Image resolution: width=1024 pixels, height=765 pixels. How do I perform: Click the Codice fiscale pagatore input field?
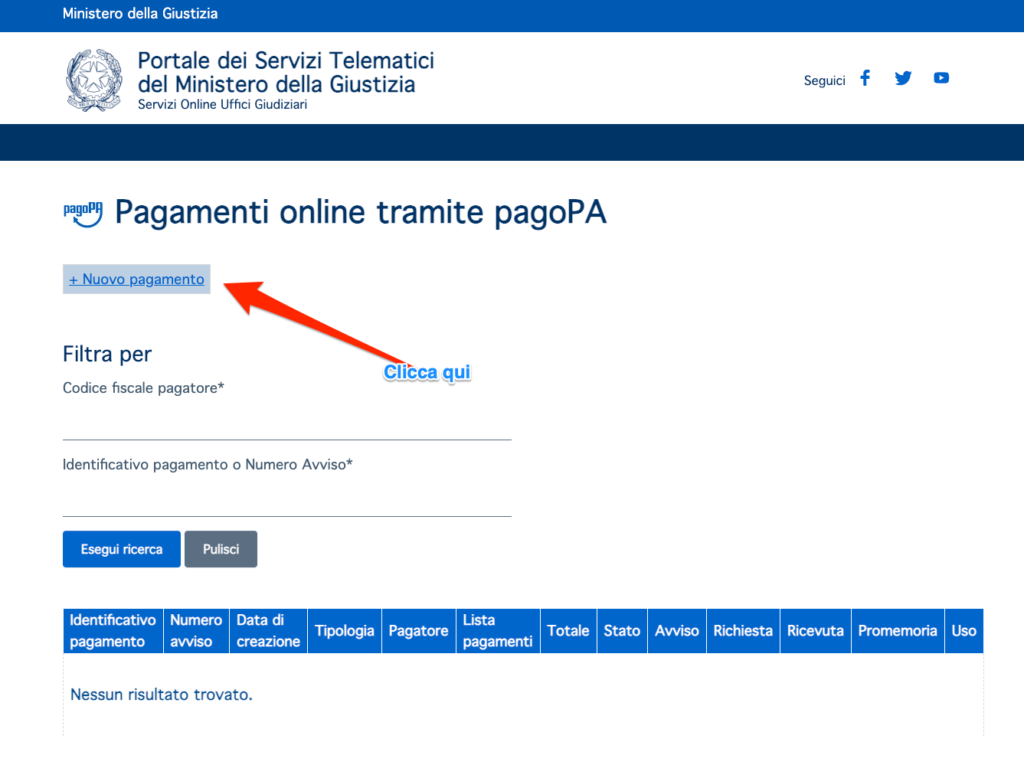[x=287, y=428]
